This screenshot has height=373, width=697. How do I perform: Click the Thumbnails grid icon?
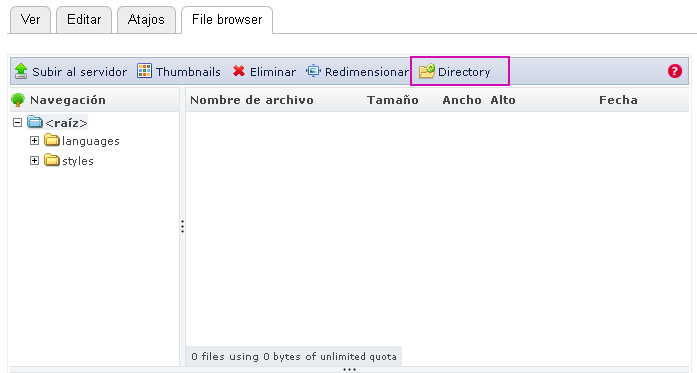[144, 71]
